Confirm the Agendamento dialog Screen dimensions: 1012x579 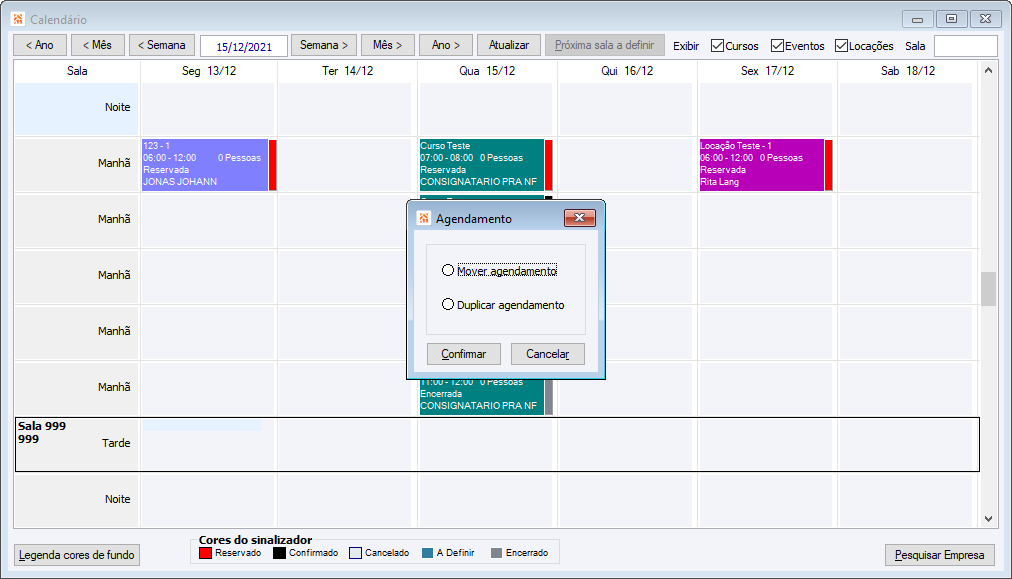point(463,354)
